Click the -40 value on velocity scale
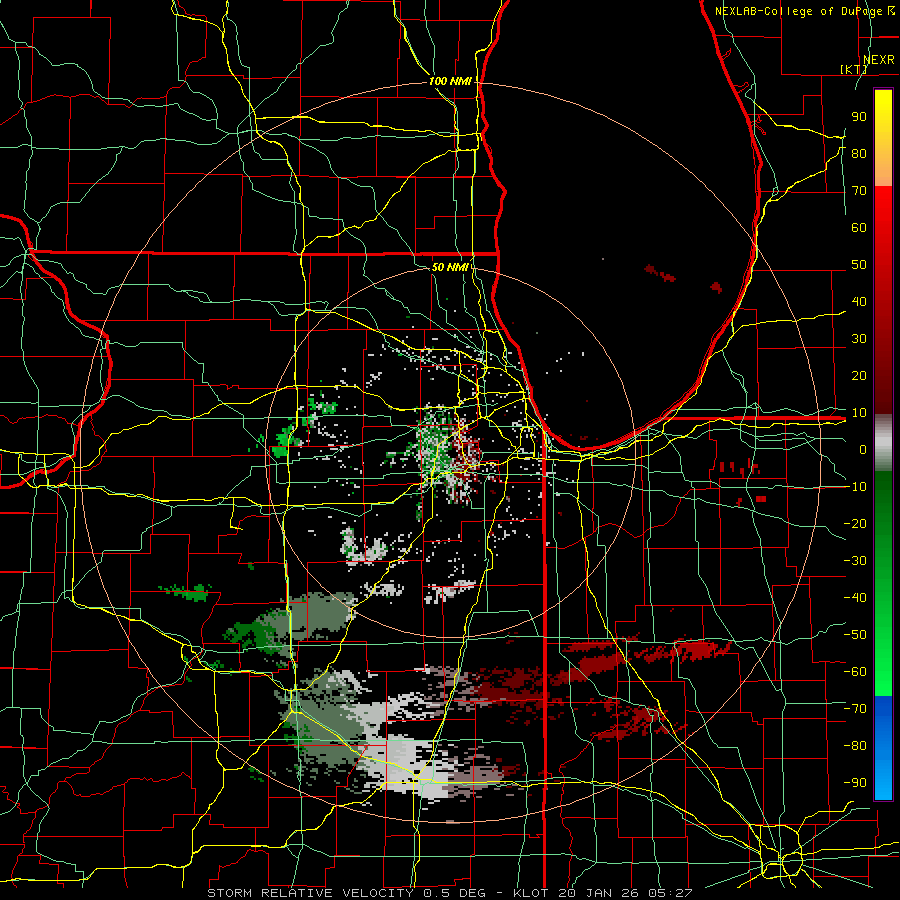900x900 pixels. click(855, 598)
